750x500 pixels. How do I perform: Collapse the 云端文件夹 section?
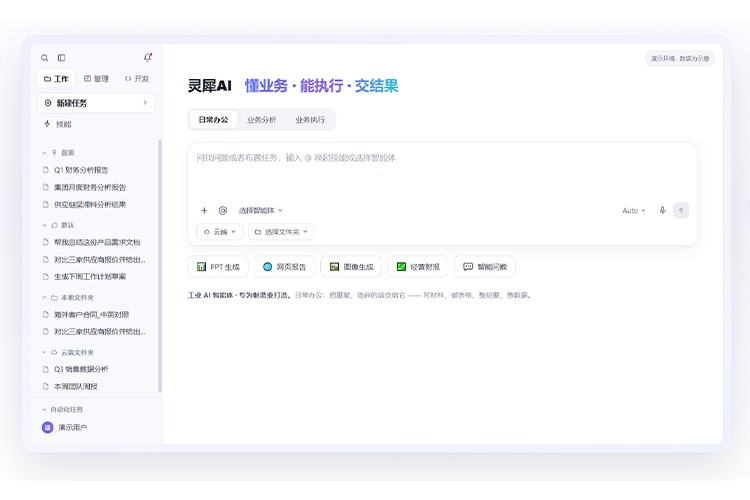(44, 352)
